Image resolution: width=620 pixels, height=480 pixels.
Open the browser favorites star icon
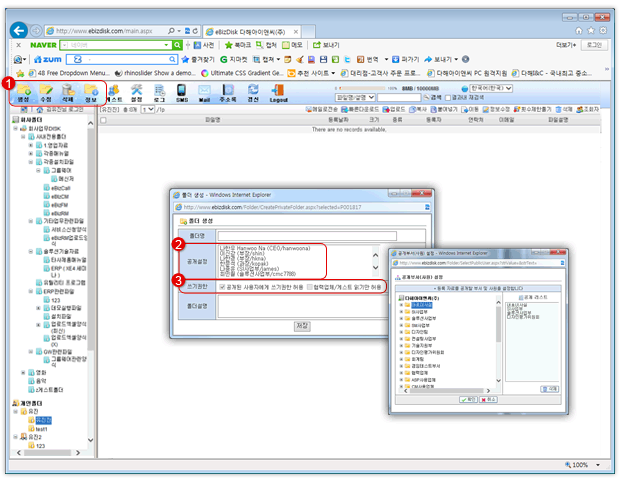point(591,30)
